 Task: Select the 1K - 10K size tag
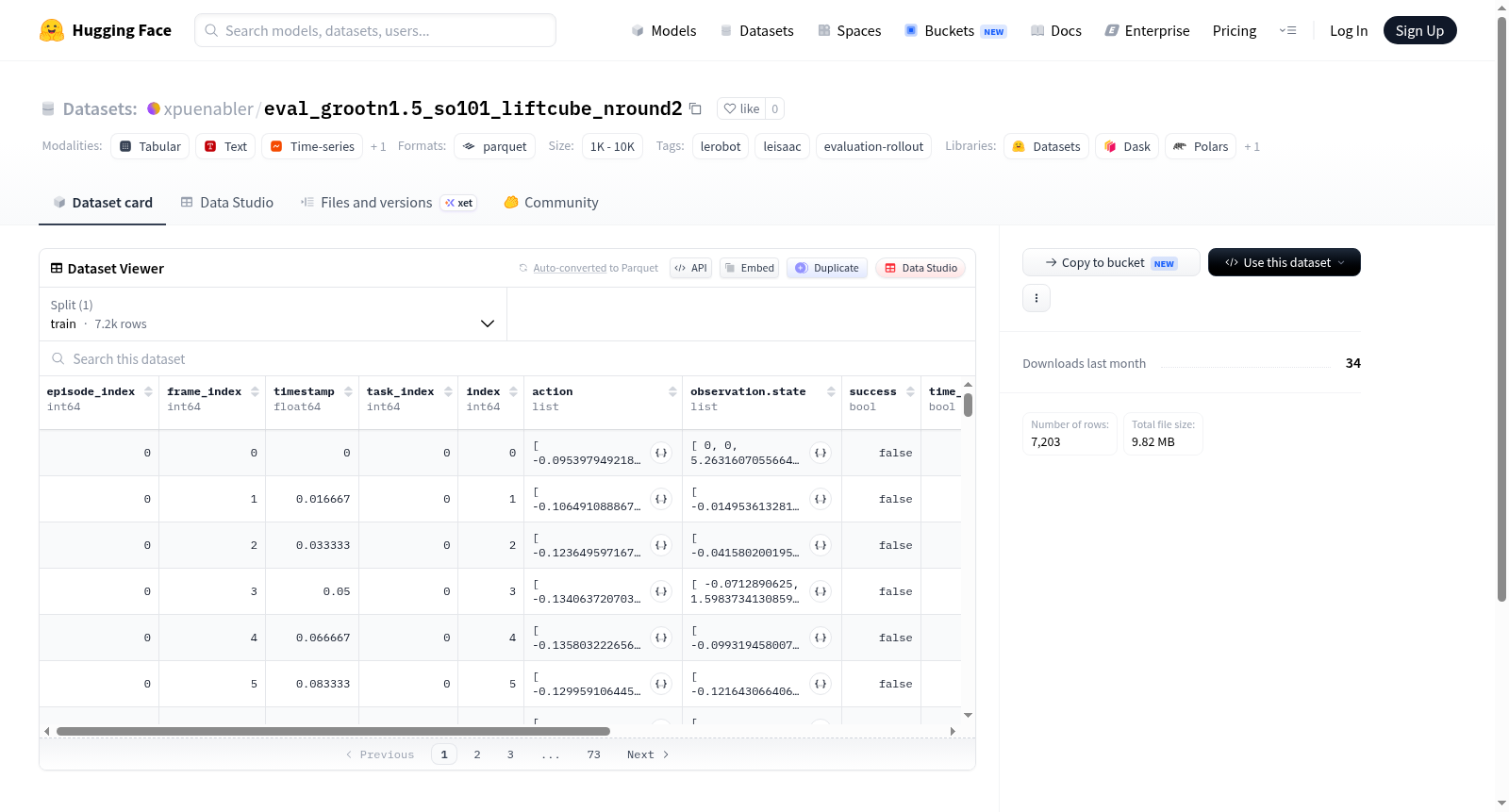[x=612, y=146]
